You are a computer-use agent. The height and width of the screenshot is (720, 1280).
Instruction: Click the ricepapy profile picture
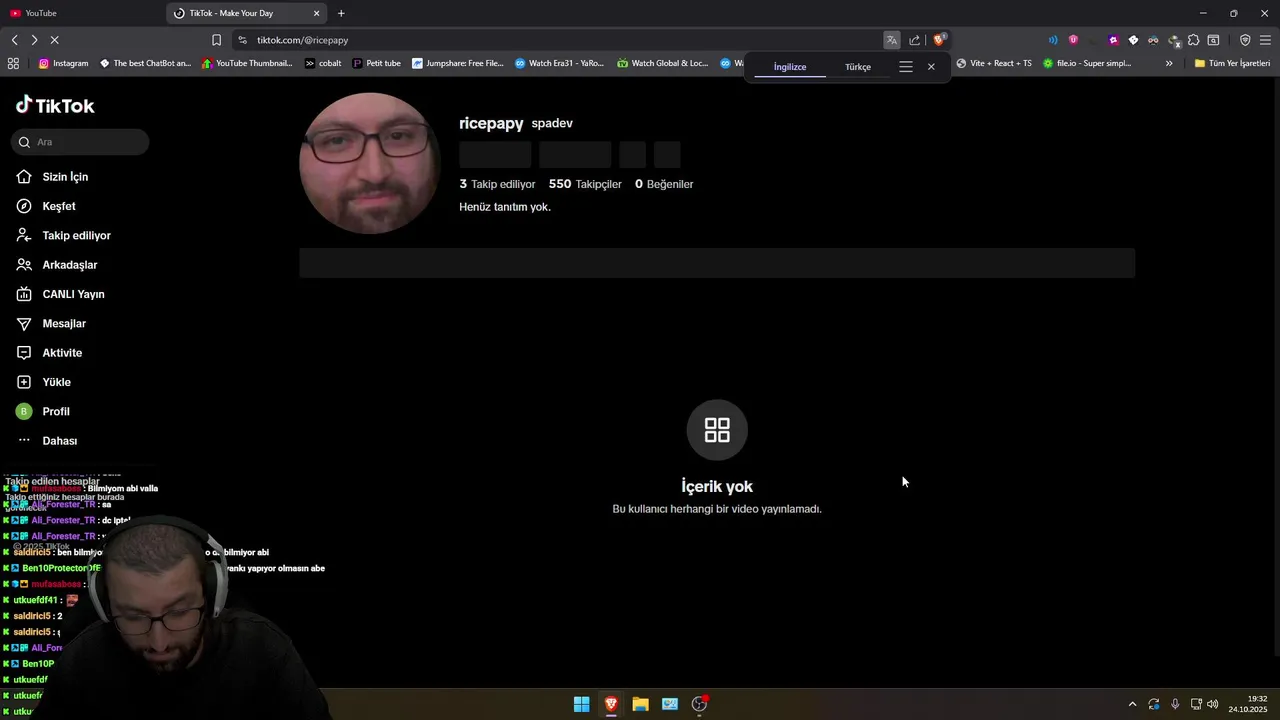pos(369,163)
